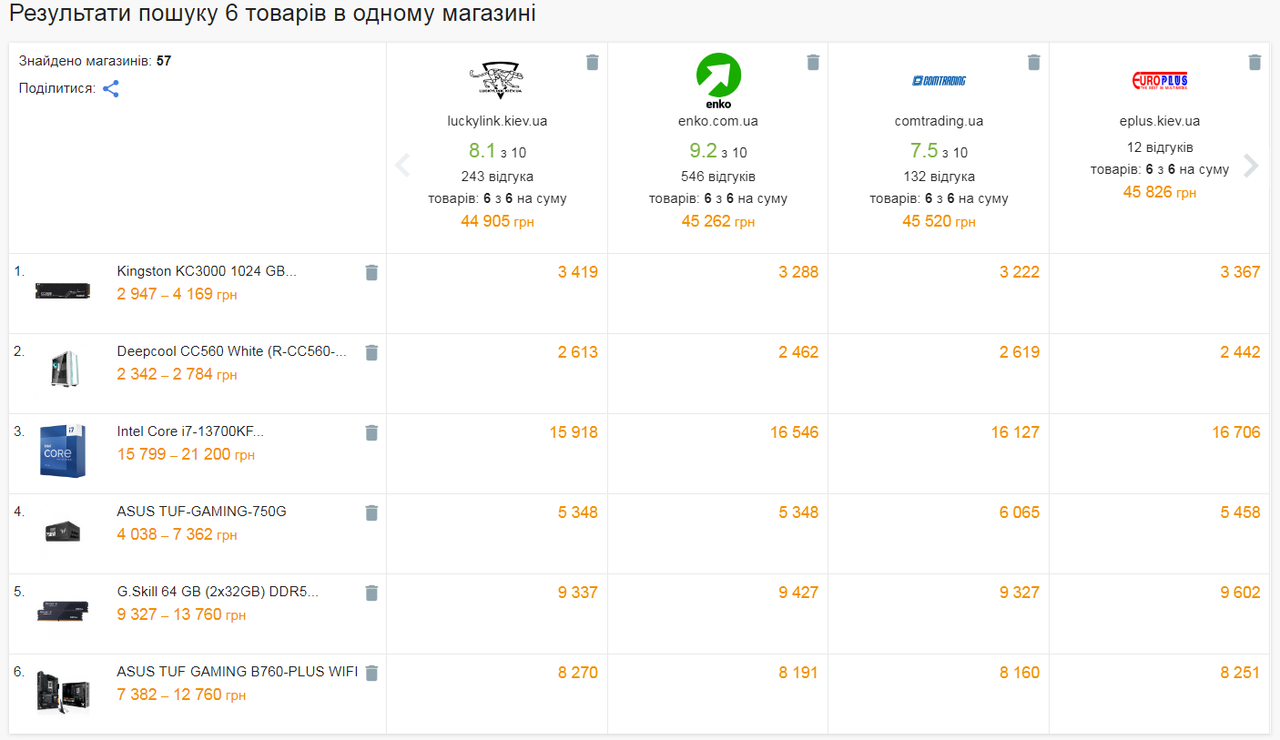Click ASUS 750G price 5 458
Screen dimensions: 1280x740
click(1241, 512)
